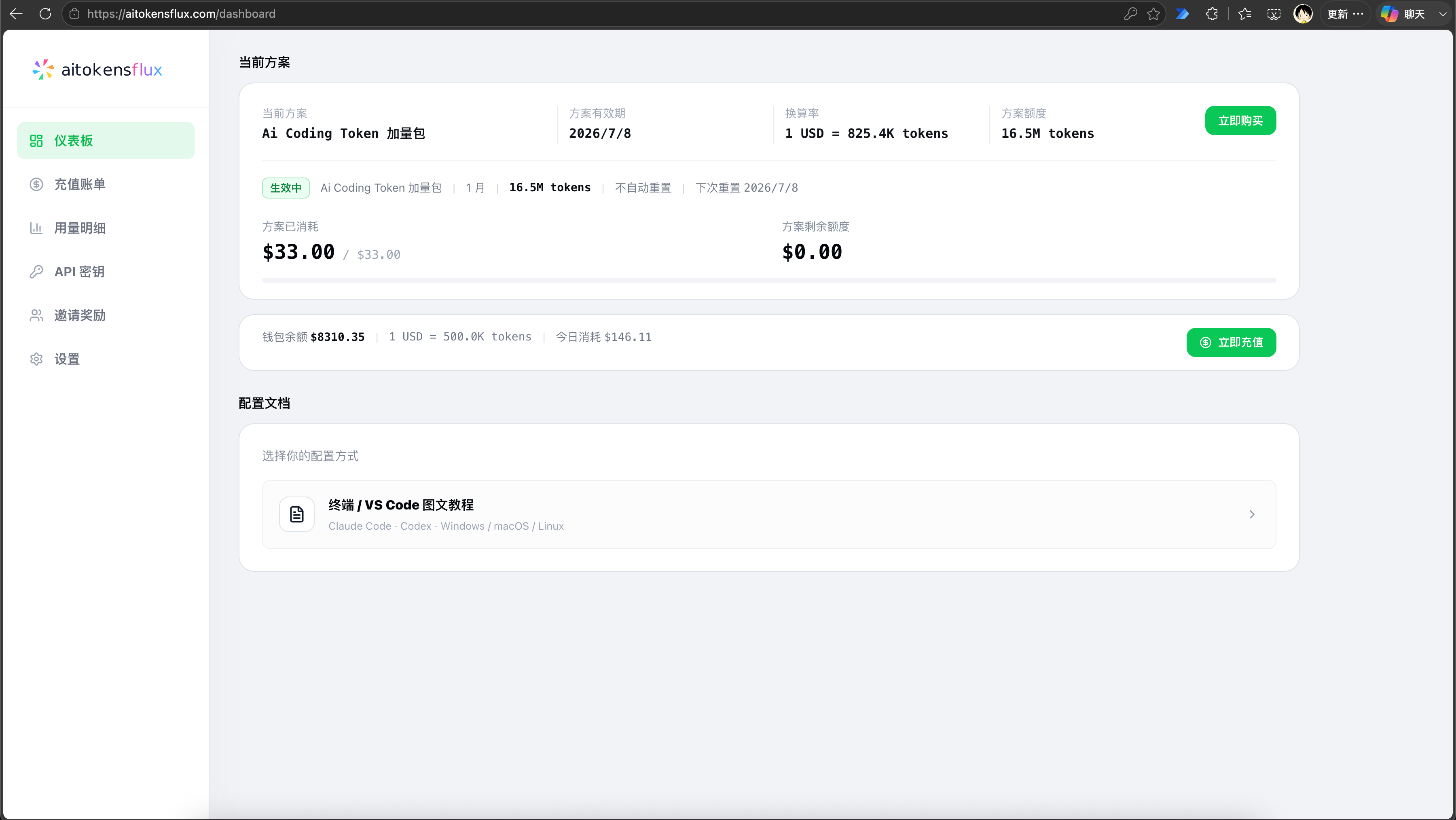Bookmark this page with the star icon
This screenshot has height=820, width=1456.
(x=1153, y=14)
